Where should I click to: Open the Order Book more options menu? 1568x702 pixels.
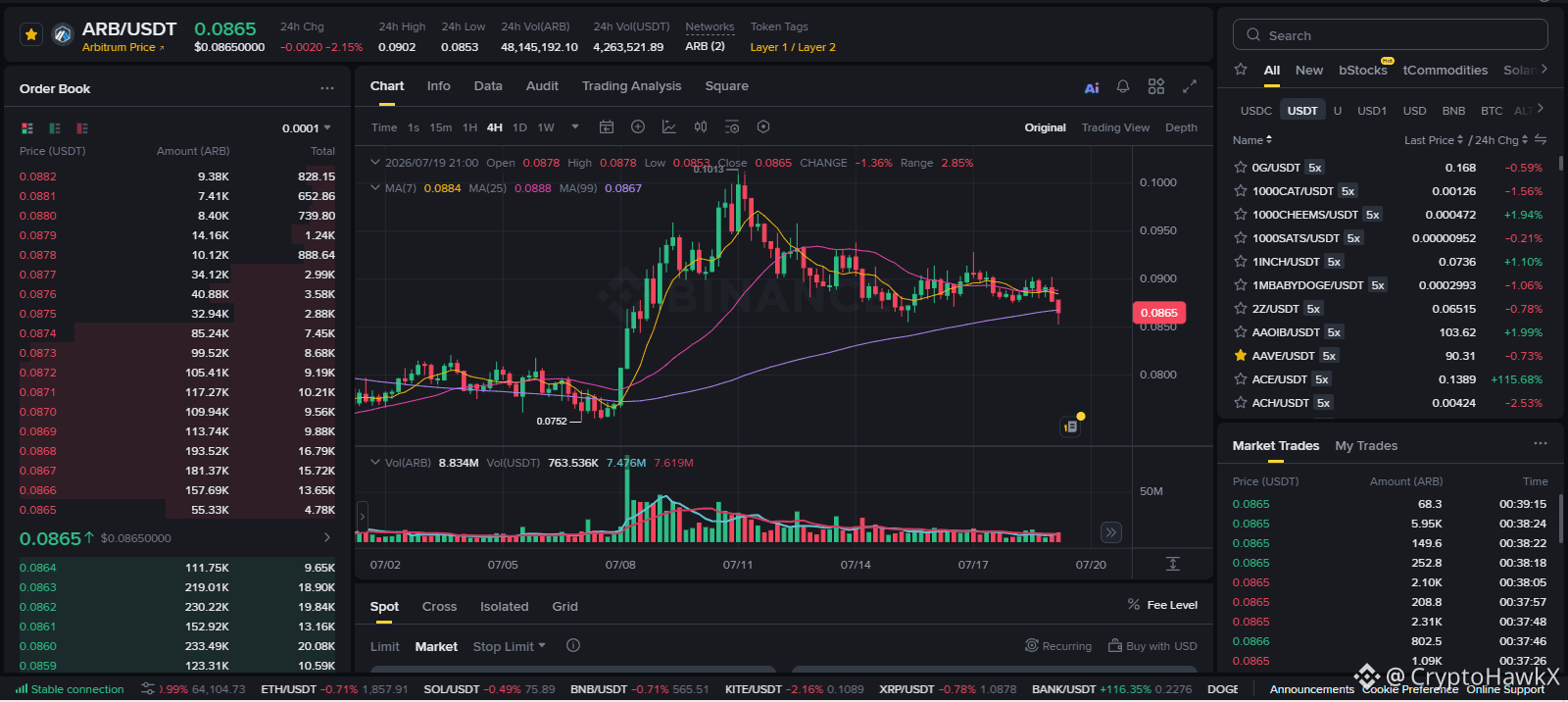point(327,88)
